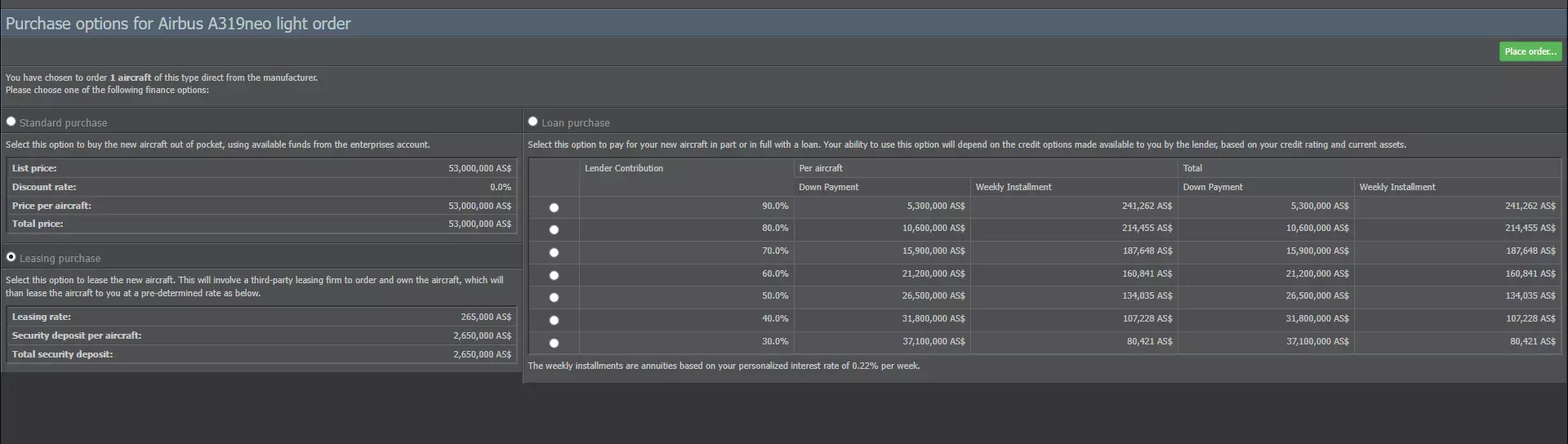Choose the 40.0% lender contribution radio
The height and width of the screenshot is (444, 1568).
coord(555,320)
